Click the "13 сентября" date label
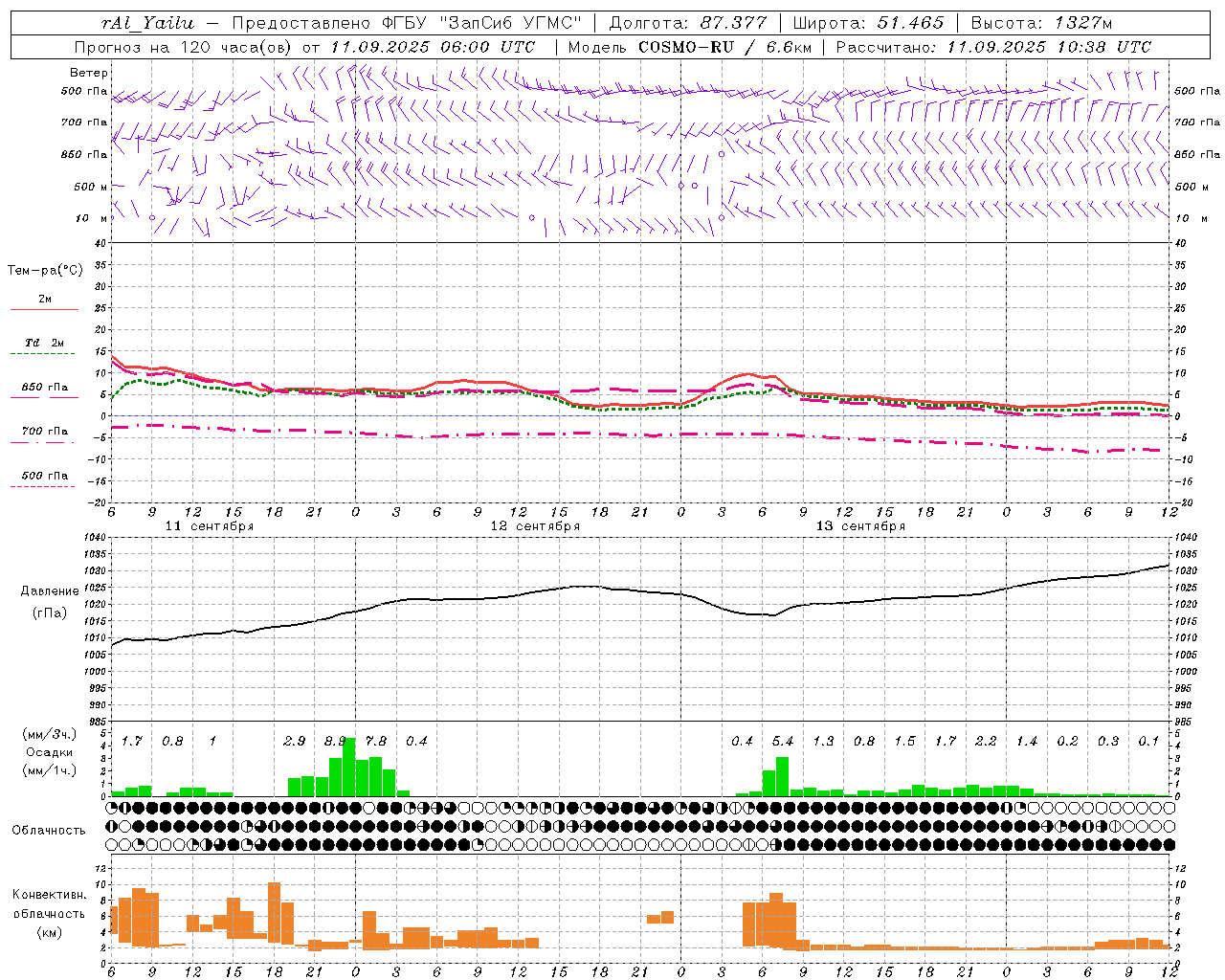Screen dimensions: 1225x980 pos(860,526)
